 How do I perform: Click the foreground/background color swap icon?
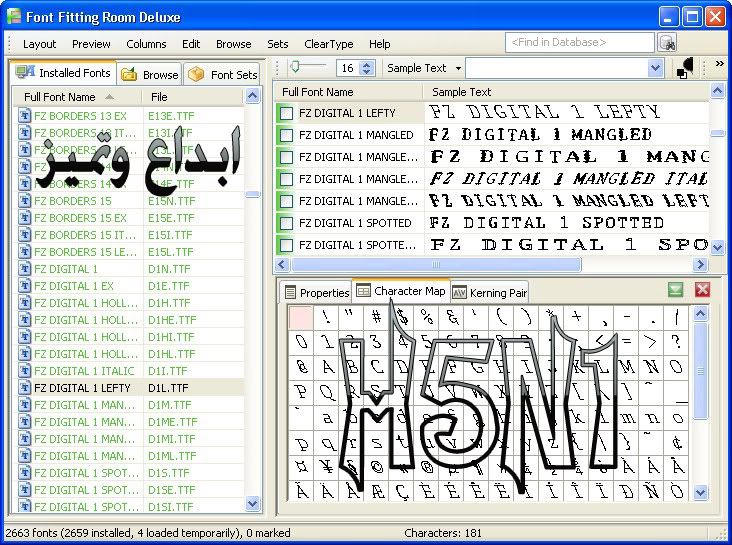click(x=686, y=68)
